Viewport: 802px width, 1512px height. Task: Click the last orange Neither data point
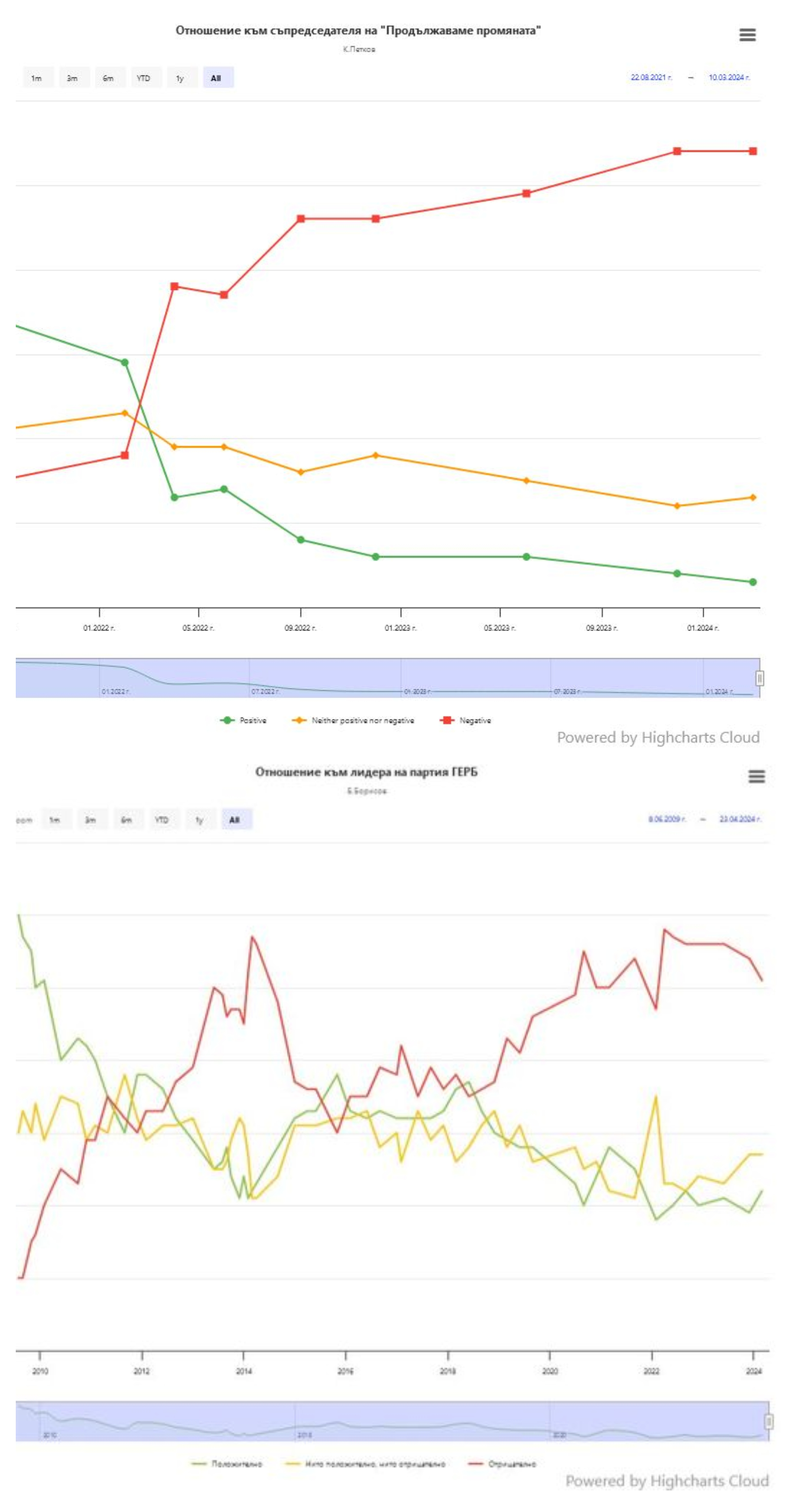point(753,497)
